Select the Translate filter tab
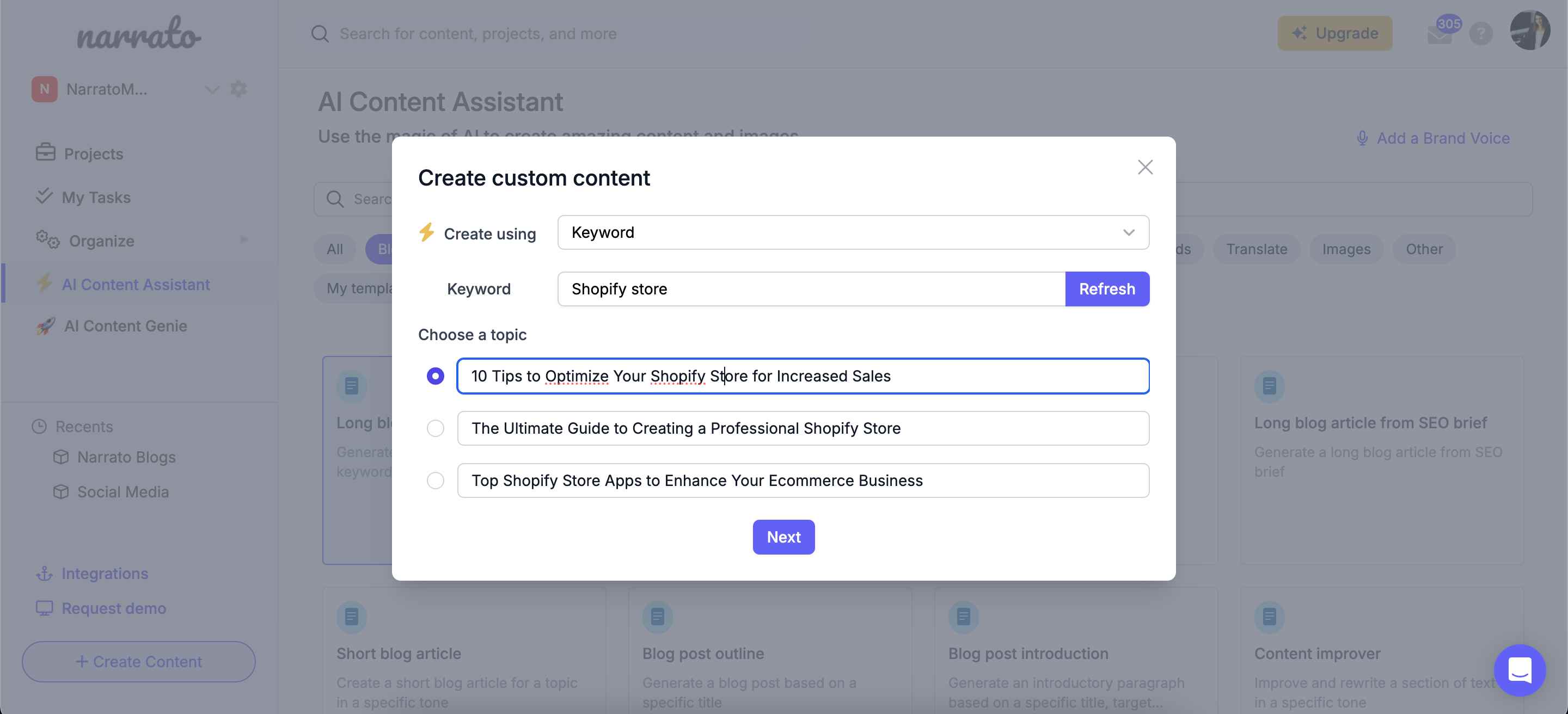The width and height of the screenshot is (1568, 714). 1257,249
